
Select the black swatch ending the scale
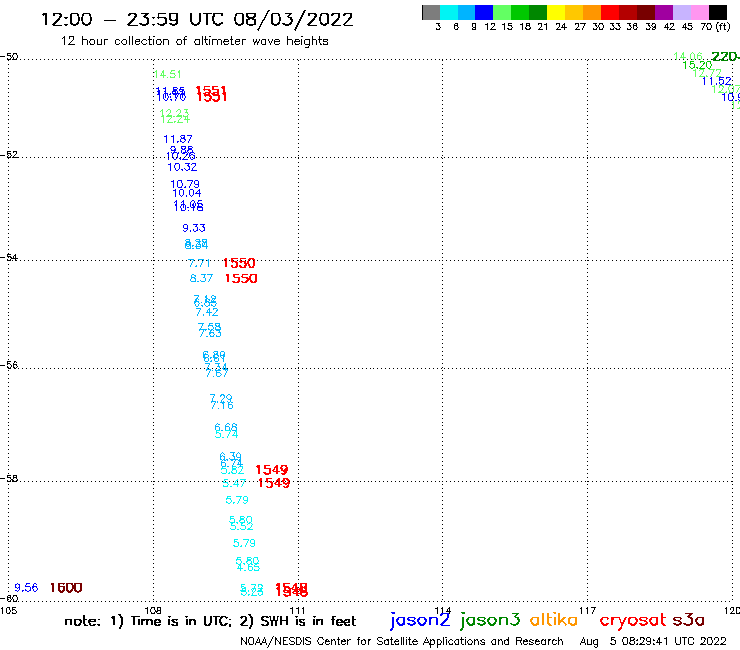[718, 12]
